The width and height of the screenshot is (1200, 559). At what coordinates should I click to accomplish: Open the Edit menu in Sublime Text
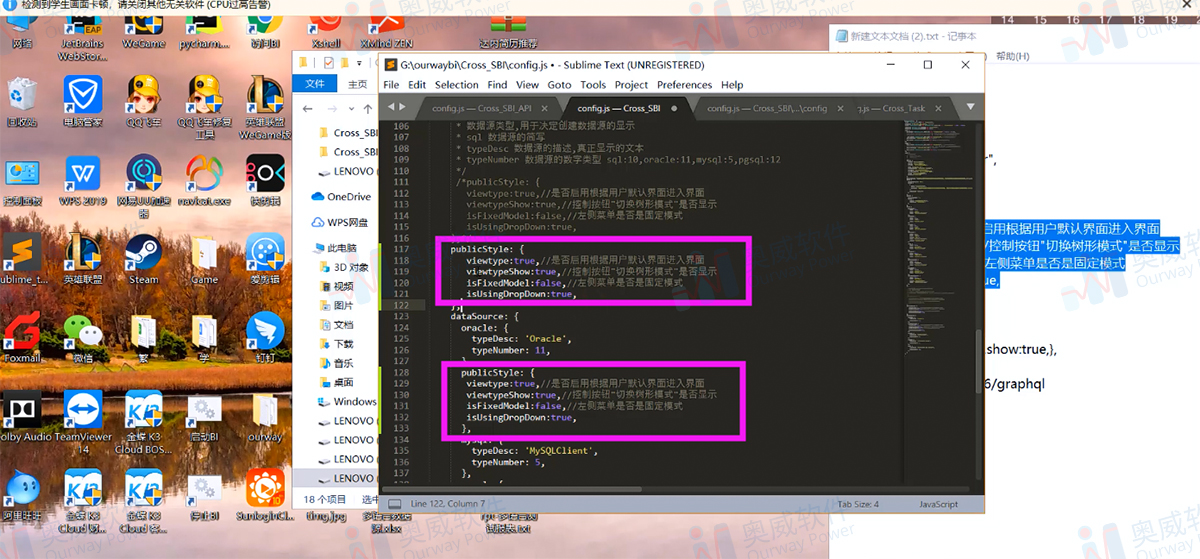pos(417,85)
